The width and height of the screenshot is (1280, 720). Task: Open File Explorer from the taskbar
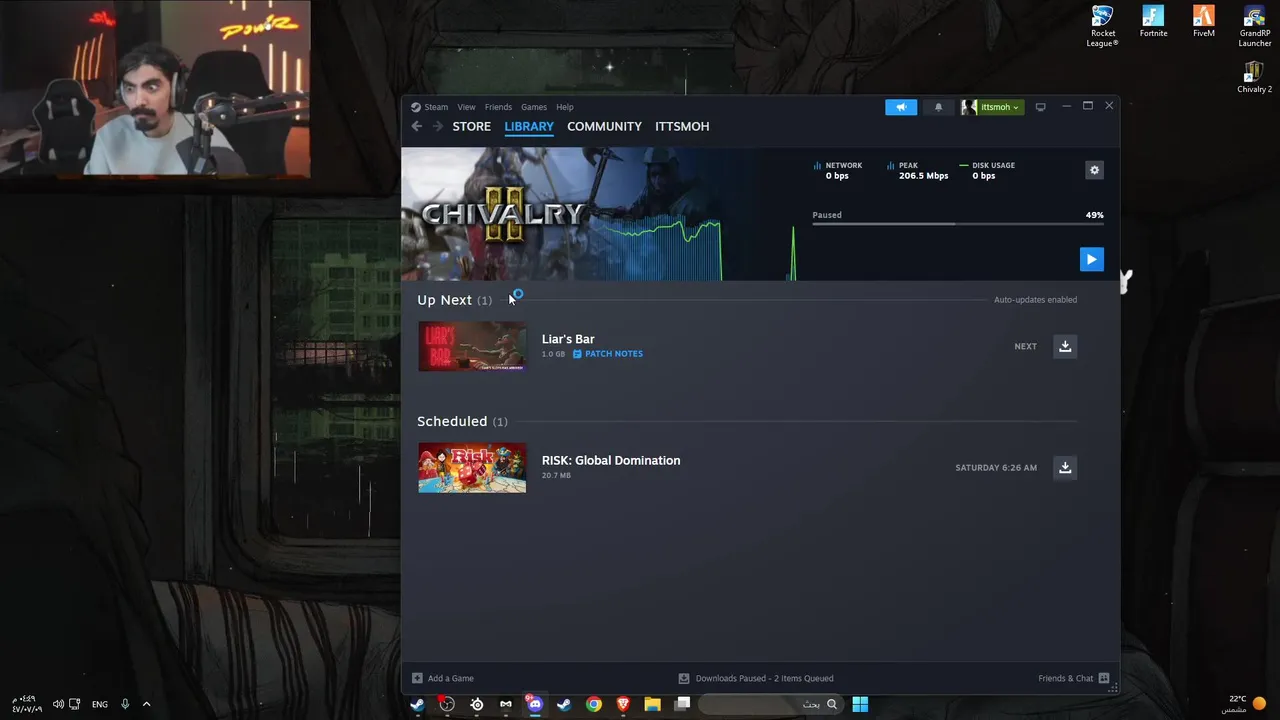pos(652,704)
